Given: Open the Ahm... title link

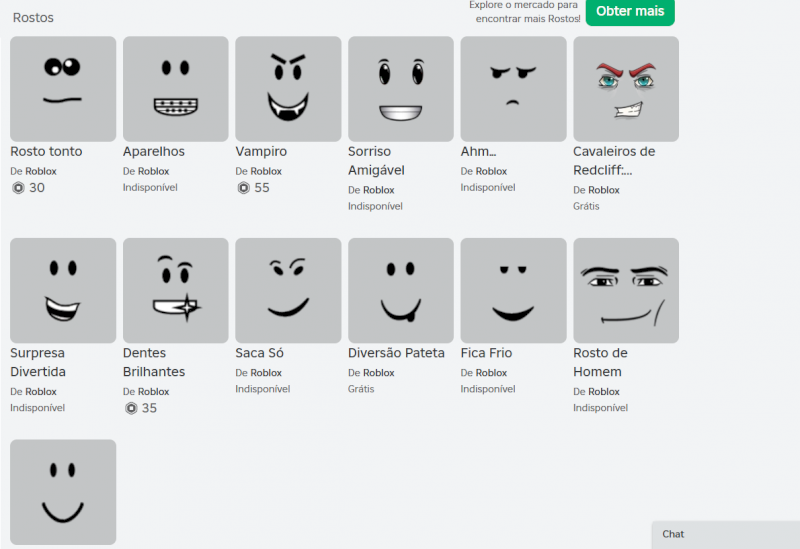Looking at the screenshot, I should 478,152.
